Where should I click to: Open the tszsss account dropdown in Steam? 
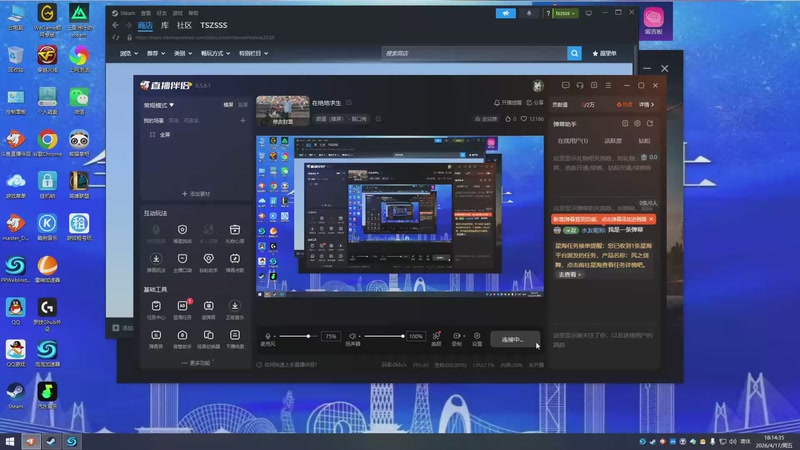point(565,13)
